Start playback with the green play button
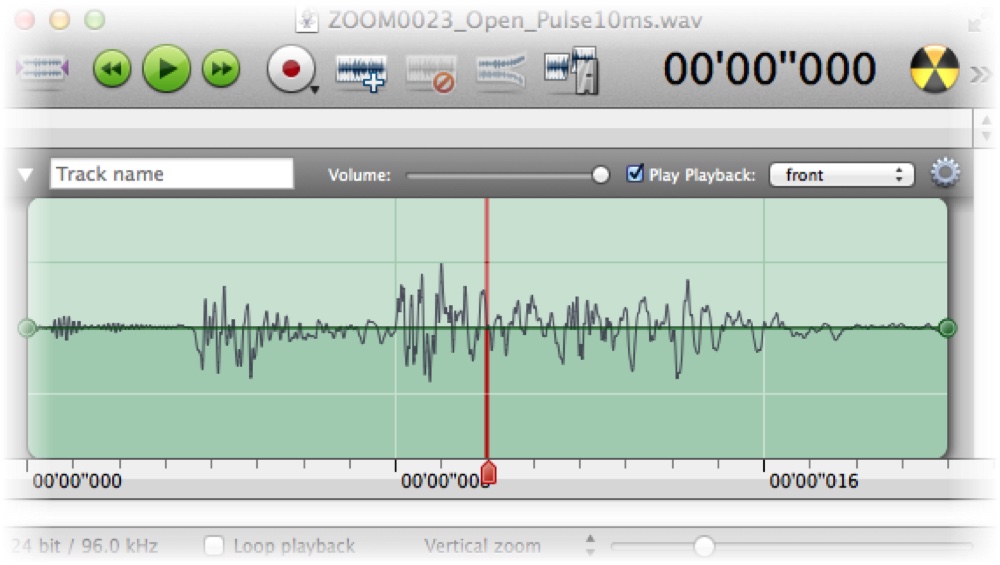The width and height of the screenshot is (1000, 565). 166,68
